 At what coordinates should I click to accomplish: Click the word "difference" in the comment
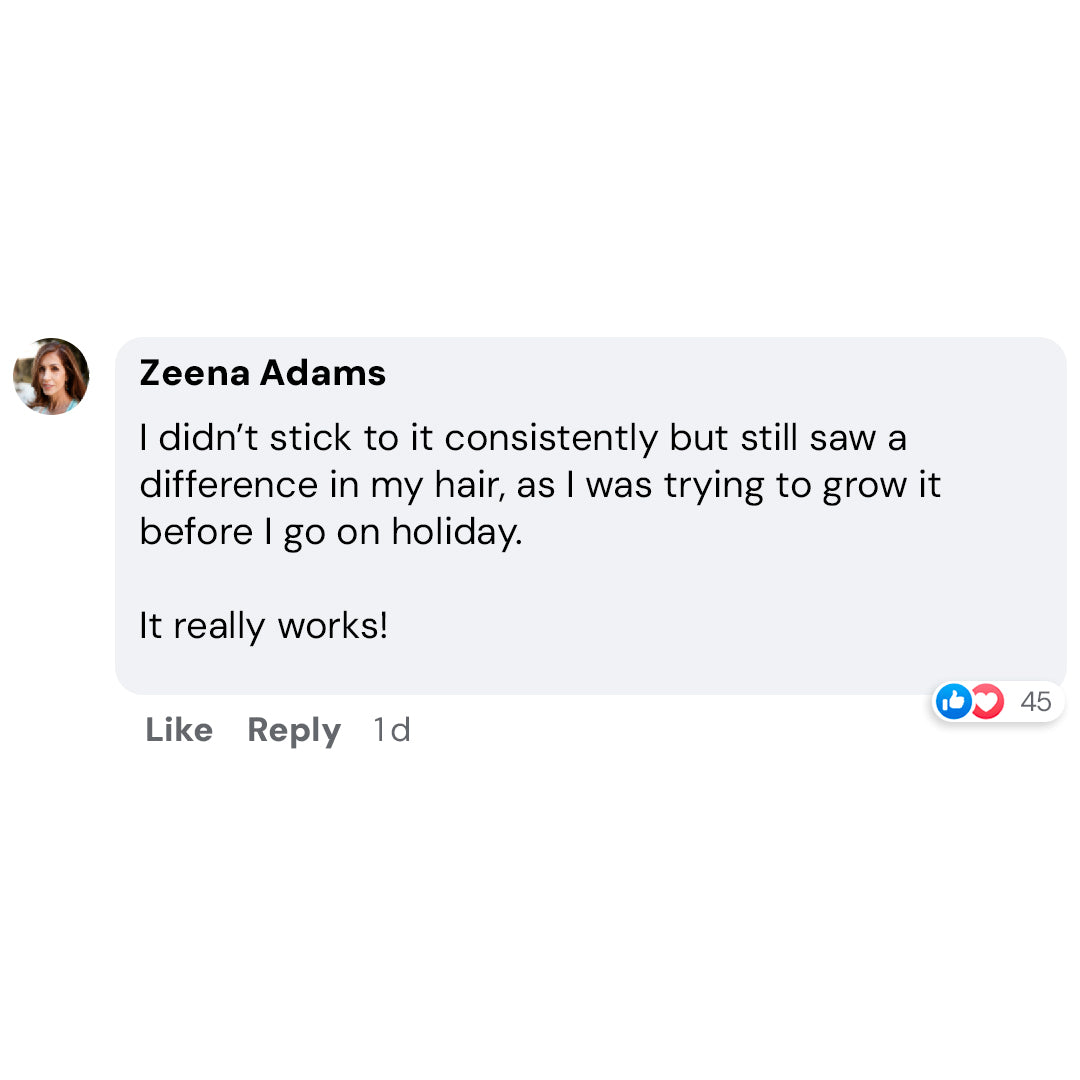229,485
